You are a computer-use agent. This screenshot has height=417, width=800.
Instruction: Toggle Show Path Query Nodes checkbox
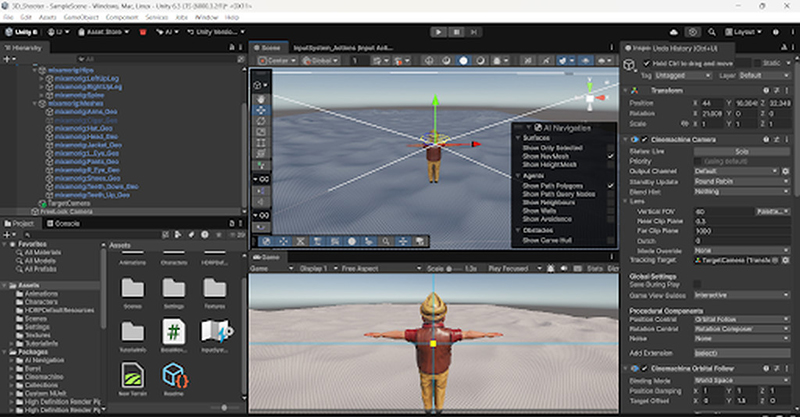pos(611,194)
